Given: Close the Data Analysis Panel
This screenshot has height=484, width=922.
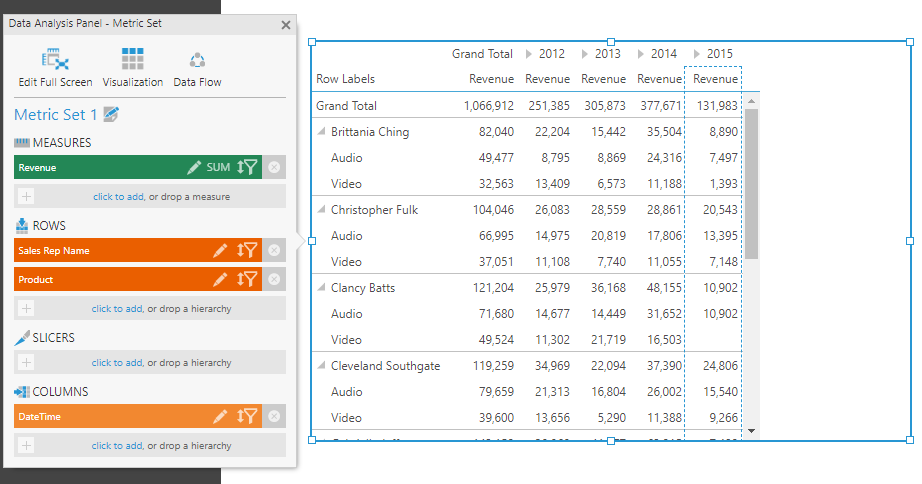Looking at the screenshot, I should pos(286,25).
